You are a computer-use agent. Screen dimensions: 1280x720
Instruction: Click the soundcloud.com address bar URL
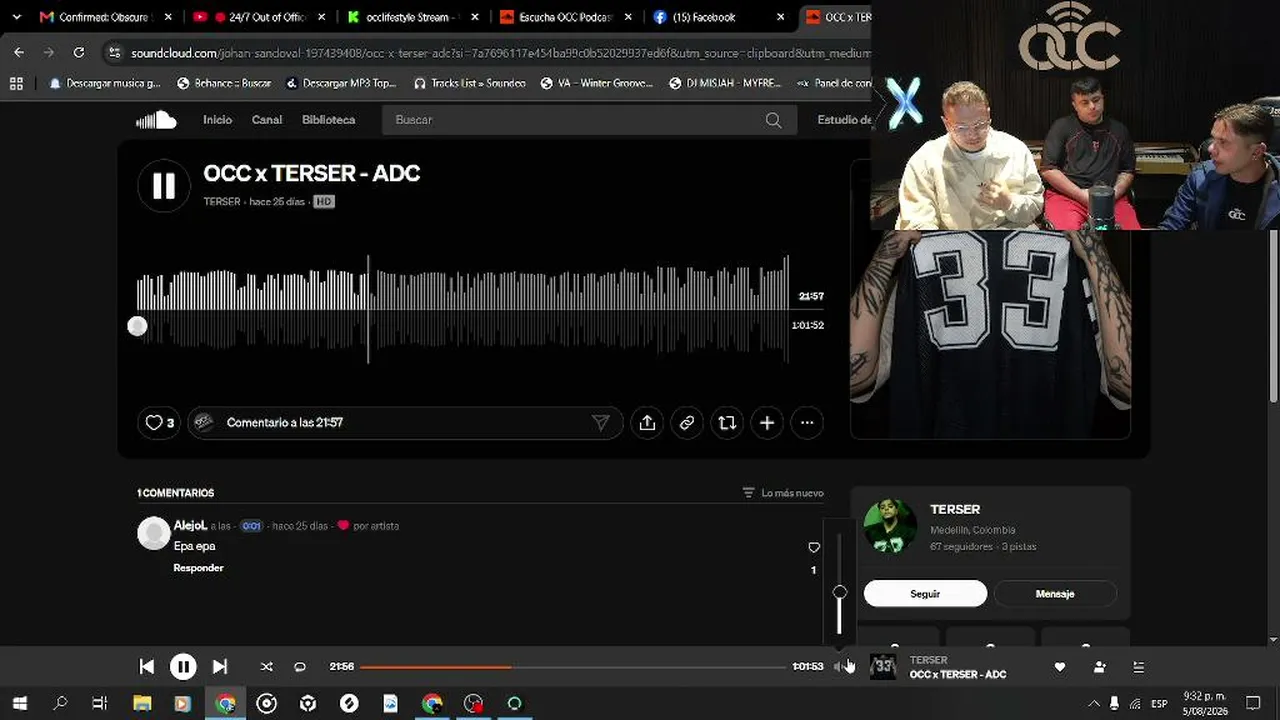tap(500, 53)
